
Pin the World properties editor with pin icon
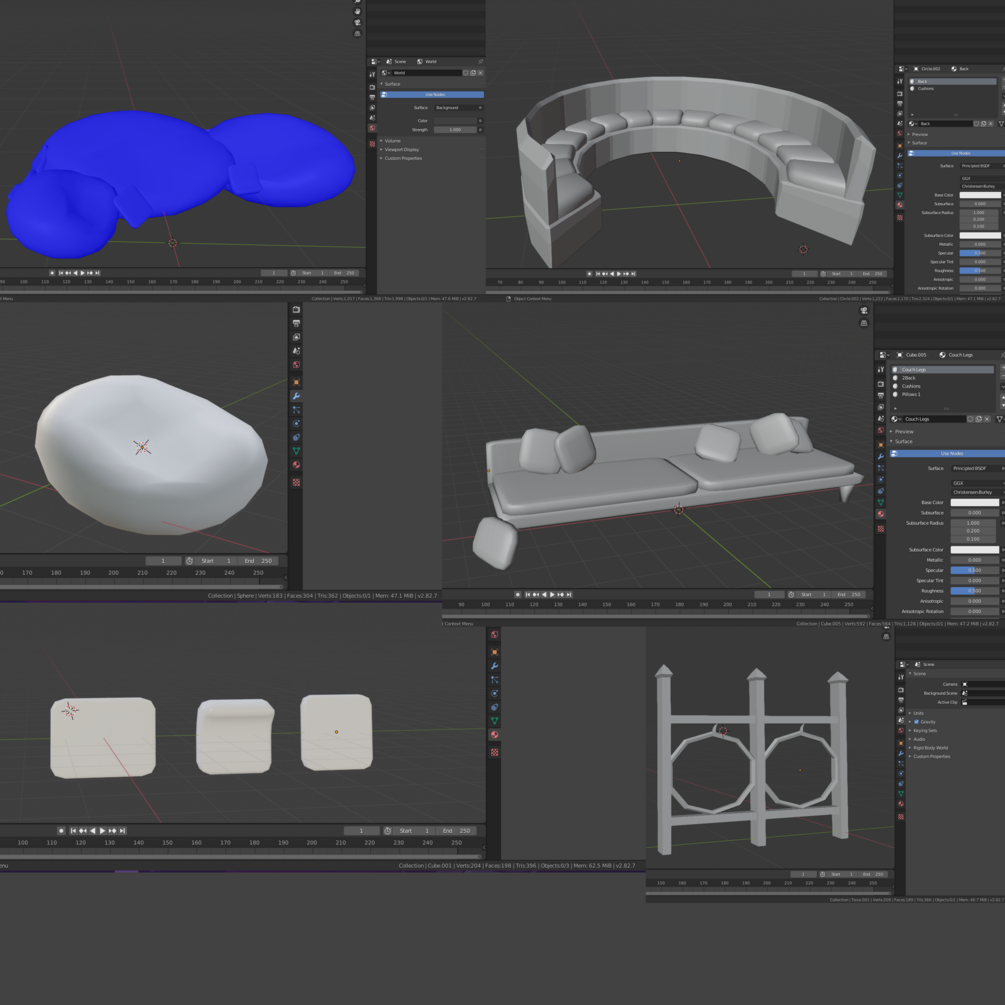click(x=480, y=62)
